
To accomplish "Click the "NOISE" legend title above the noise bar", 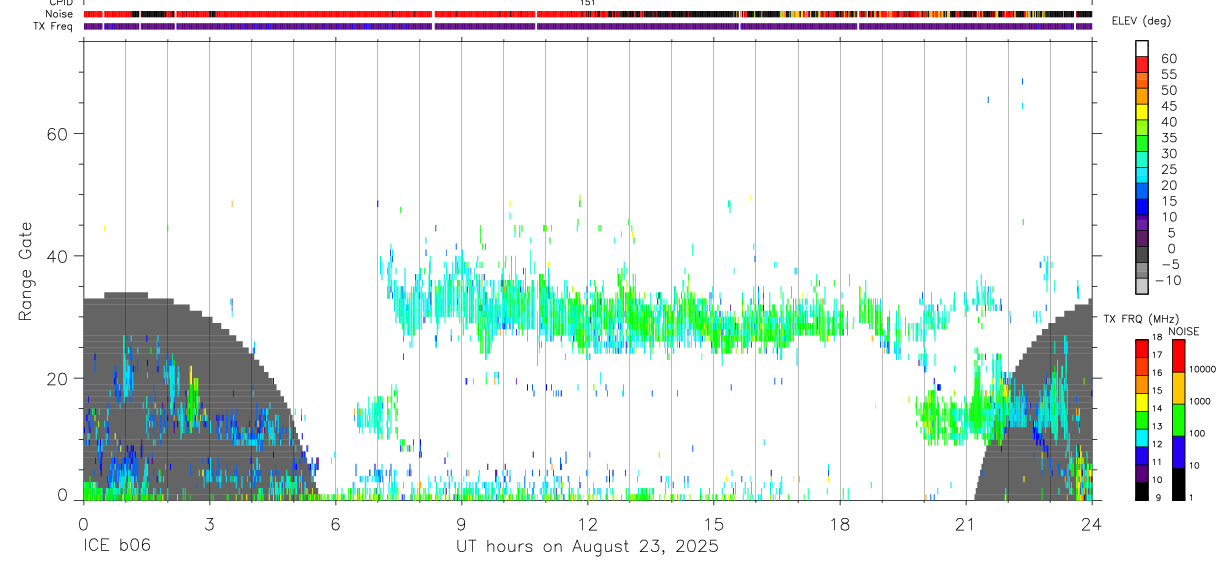I will [1184, 331].
